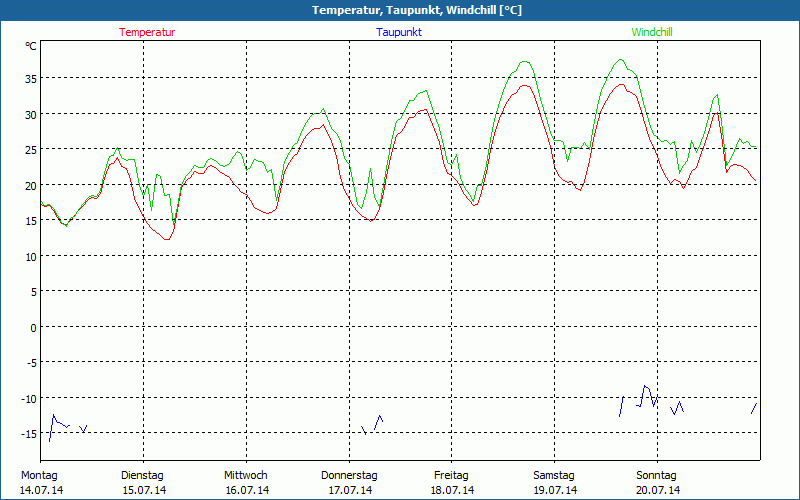Screen dimensions: 800x500
Task: Select the Freitag day label
Action: coord(451,475)
